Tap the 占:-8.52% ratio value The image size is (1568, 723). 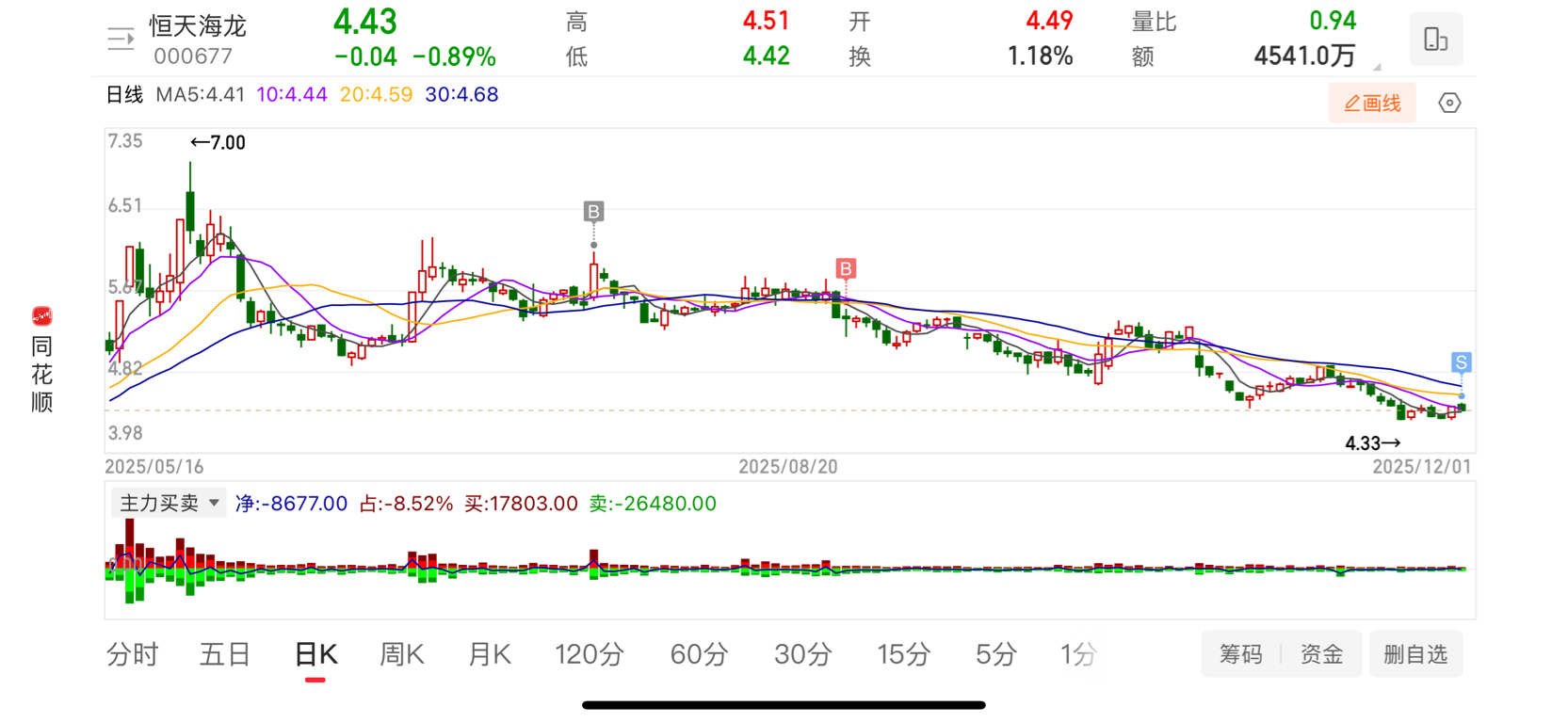[x=406, y=504]
